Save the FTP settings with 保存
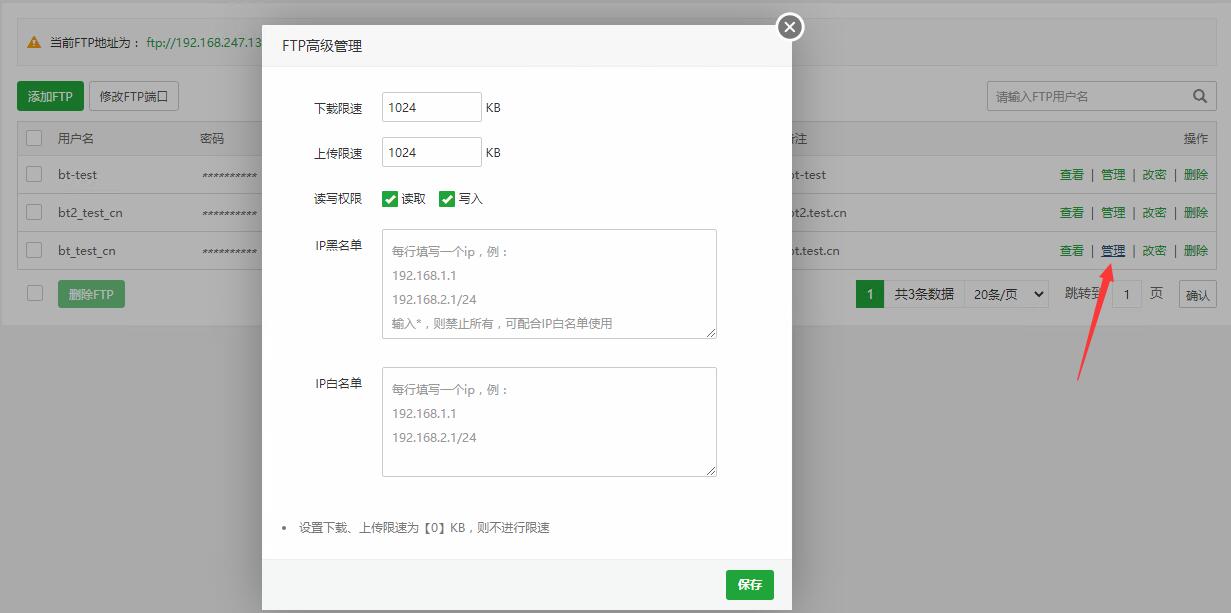Image resolution: width=1231 pixels, height=613 pixels. pyautogui.click(x=750, y=585)
